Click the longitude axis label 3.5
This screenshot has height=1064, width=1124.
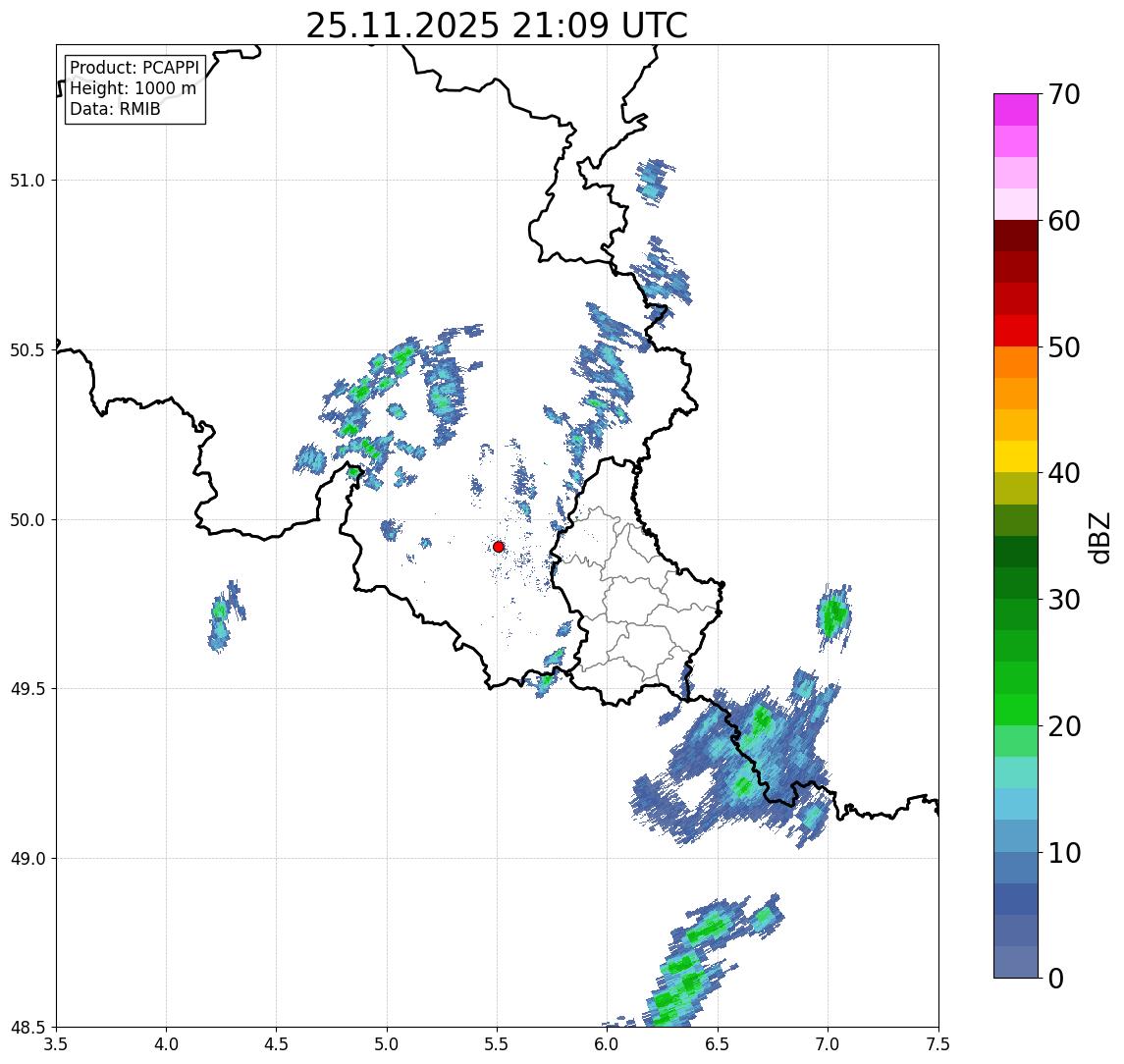[56, 1044]
